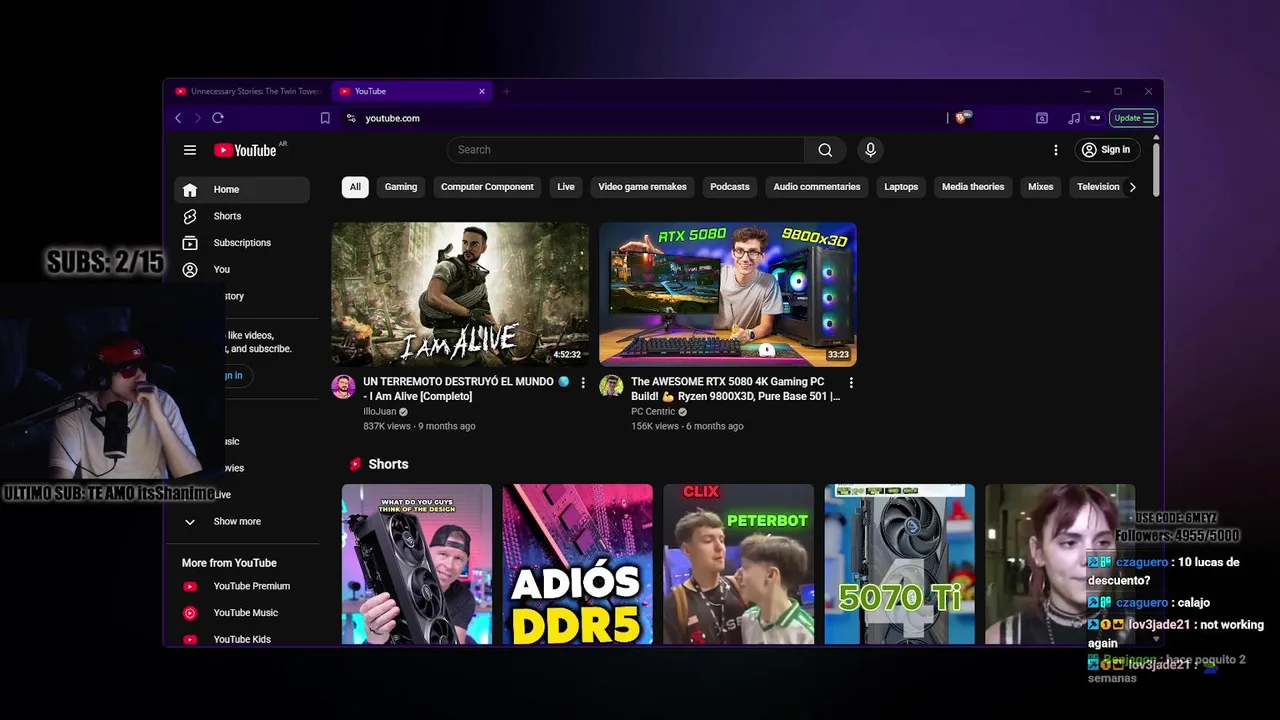The height and width of the screenshot is (720, 1280).
Task: Start voice search with the microphone
Action: coord(870,150)
